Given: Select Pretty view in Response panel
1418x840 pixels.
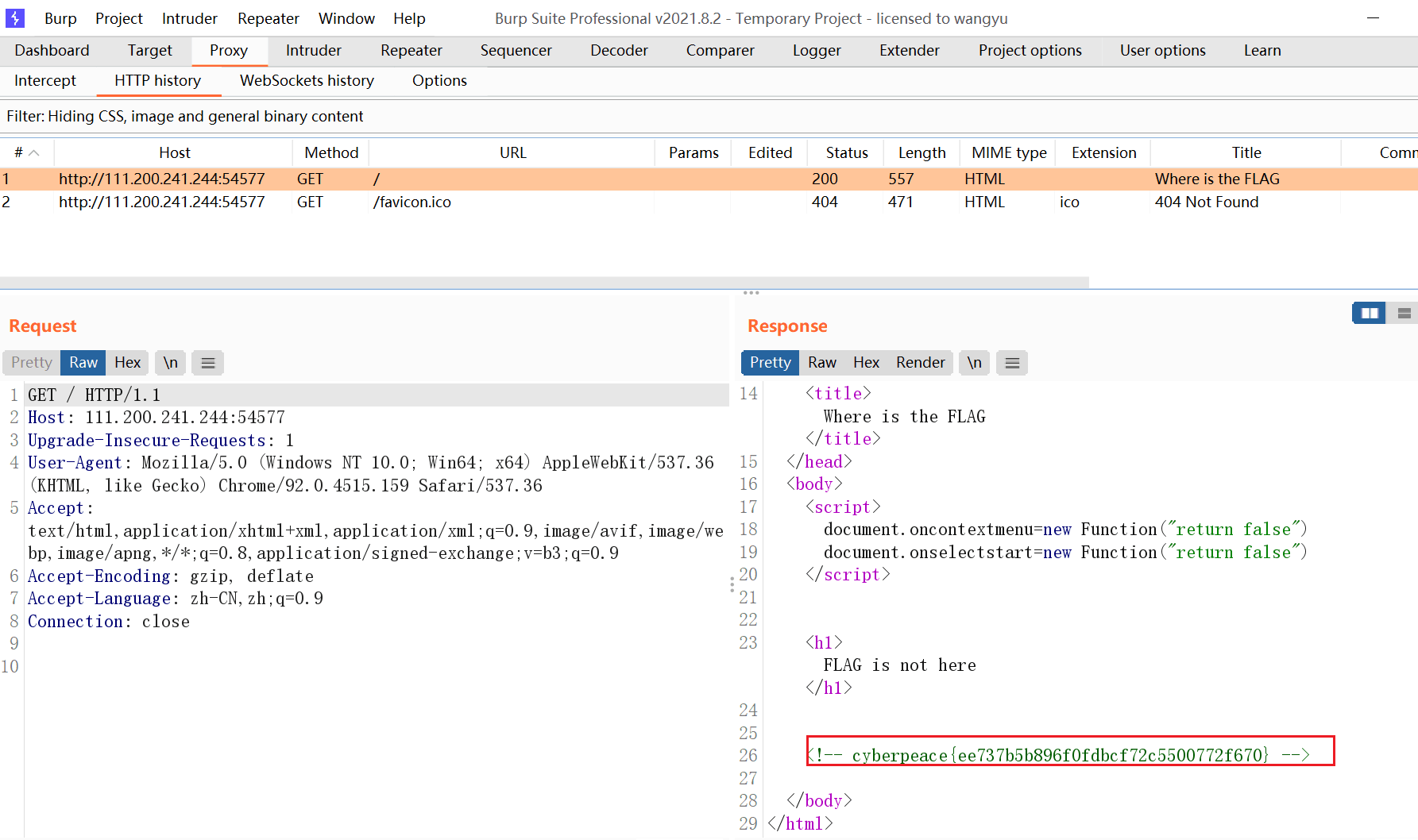Looking at the screenshot, I should point(771,363).
